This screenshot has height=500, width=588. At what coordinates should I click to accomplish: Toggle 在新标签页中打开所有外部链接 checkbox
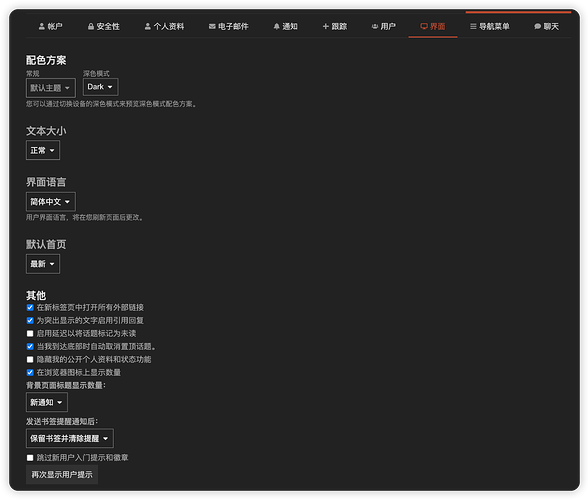(30, 308)
